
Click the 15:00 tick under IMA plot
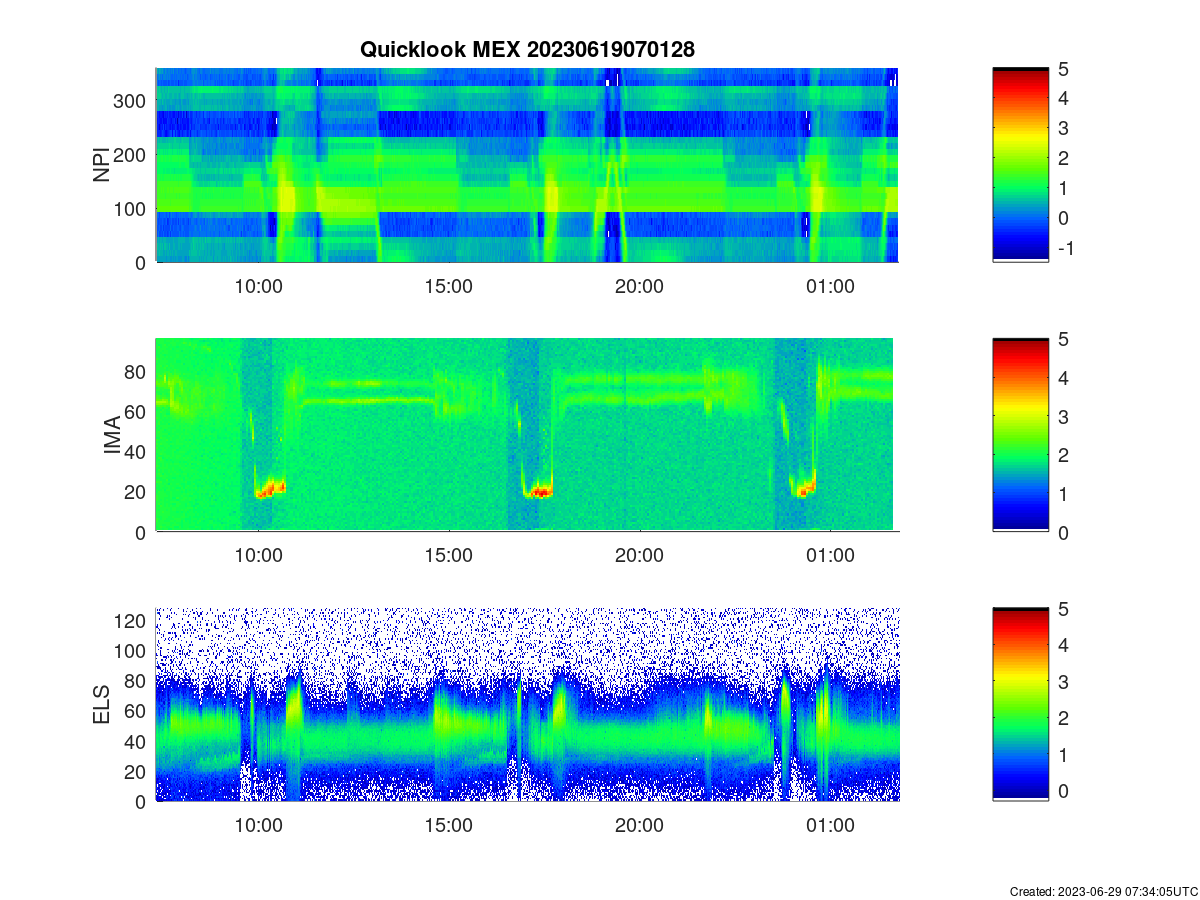coord(449,556)
